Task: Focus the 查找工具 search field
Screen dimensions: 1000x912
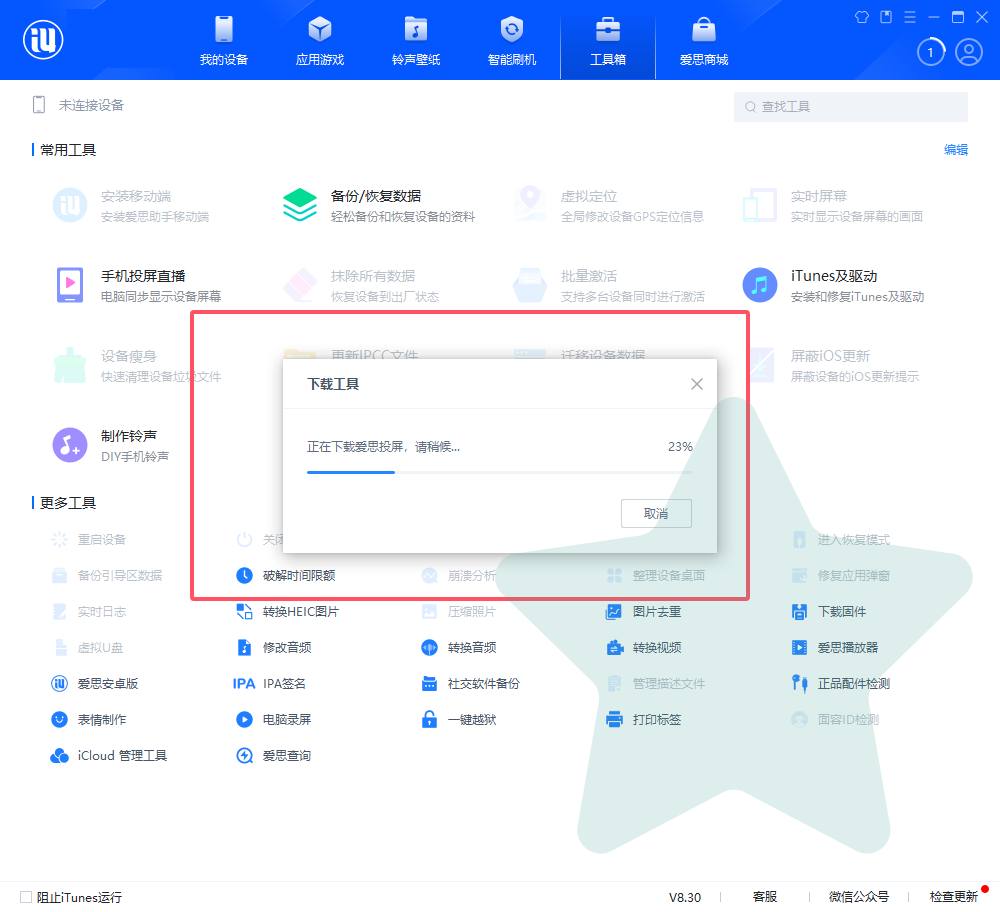Action: 851,107
